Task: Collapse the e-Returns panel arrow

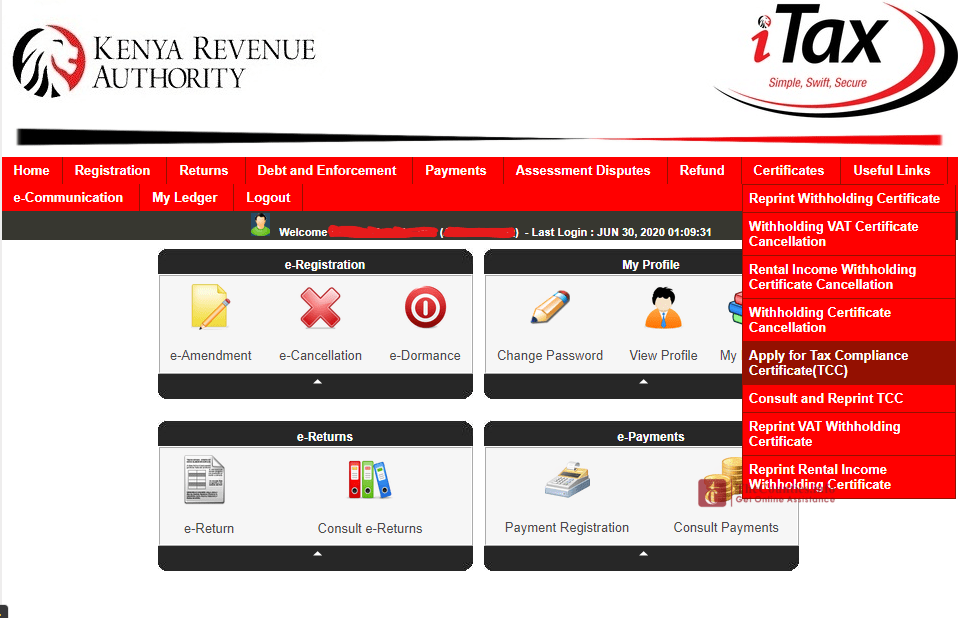Action: point(317,553)
